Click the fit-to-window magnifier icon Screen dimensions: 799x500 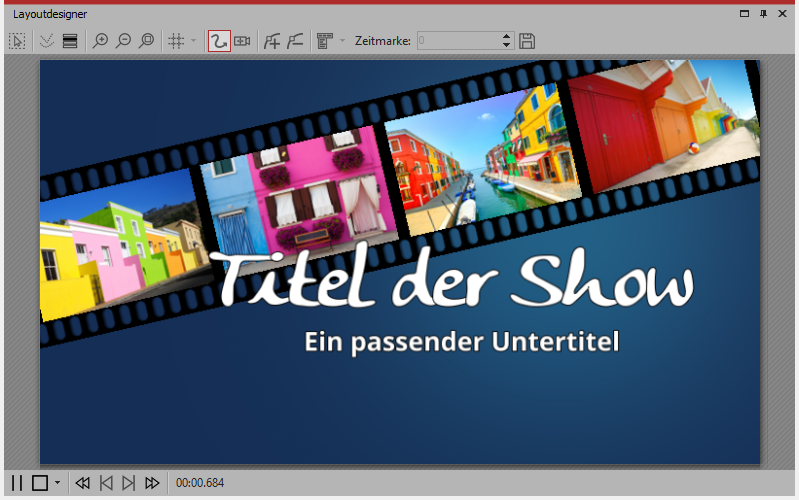[x=147, y=41]
